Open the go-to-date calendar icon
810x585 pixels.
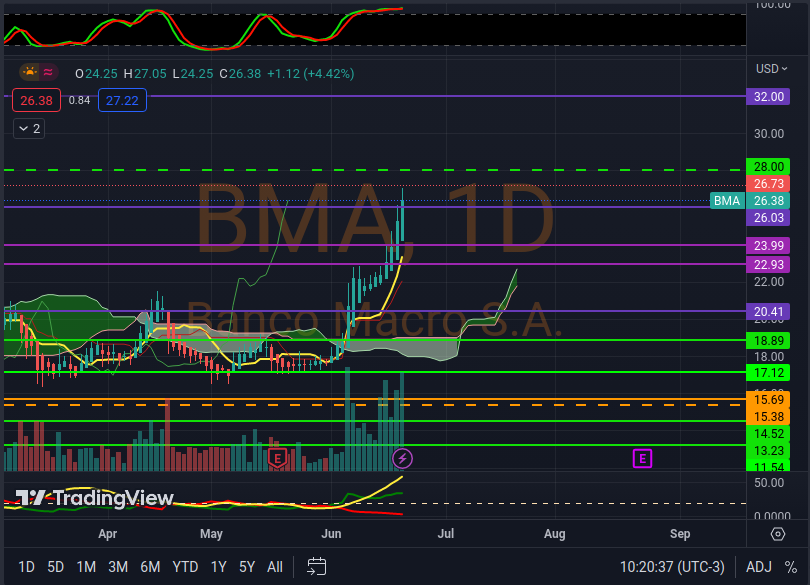[316, 567]
